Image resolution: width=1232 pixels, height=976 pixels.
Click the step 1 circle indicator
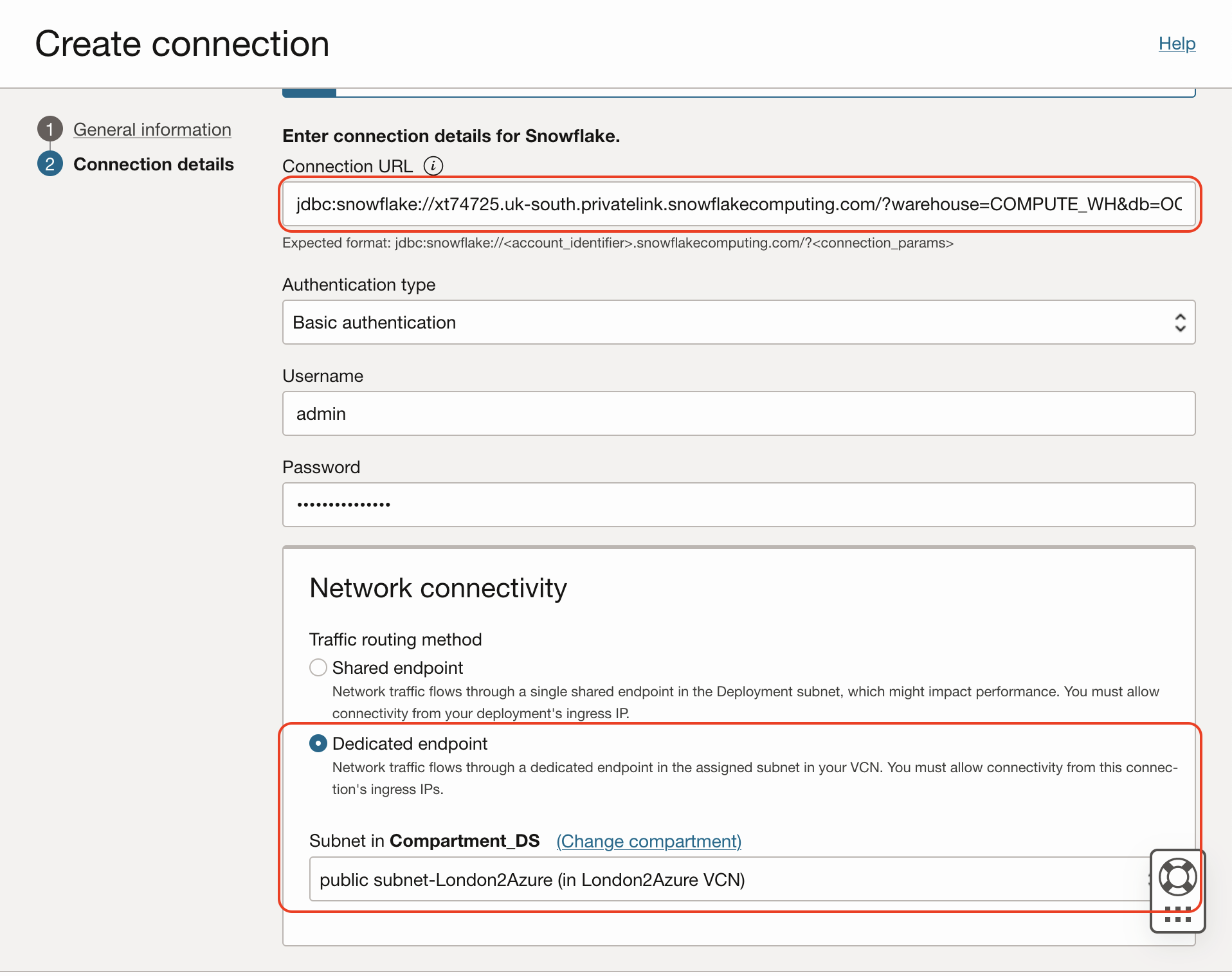coord(51,129)
